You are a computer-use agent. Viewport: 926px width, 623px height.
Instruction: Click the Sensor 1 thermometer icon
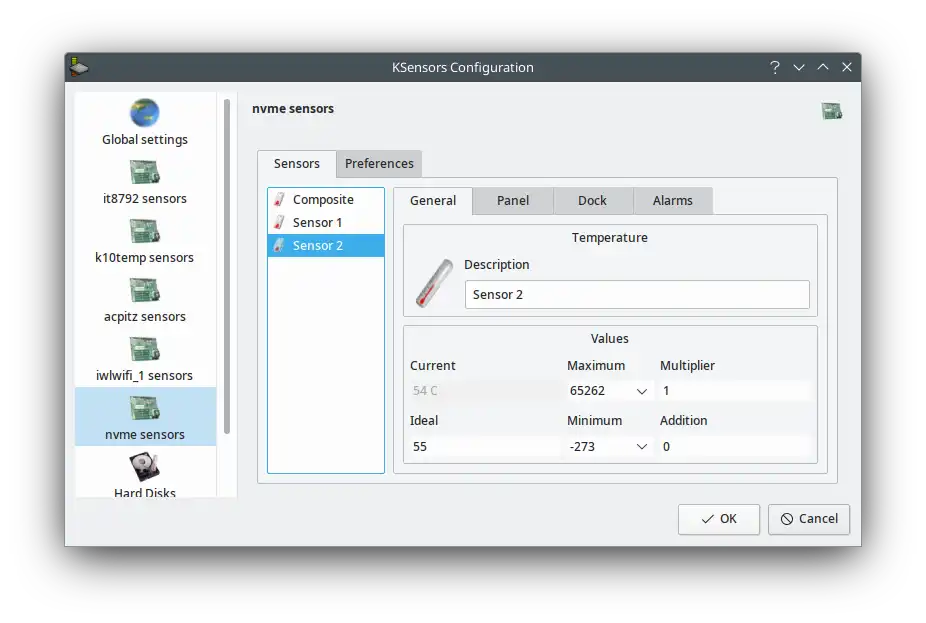click(x=279, y=223)
